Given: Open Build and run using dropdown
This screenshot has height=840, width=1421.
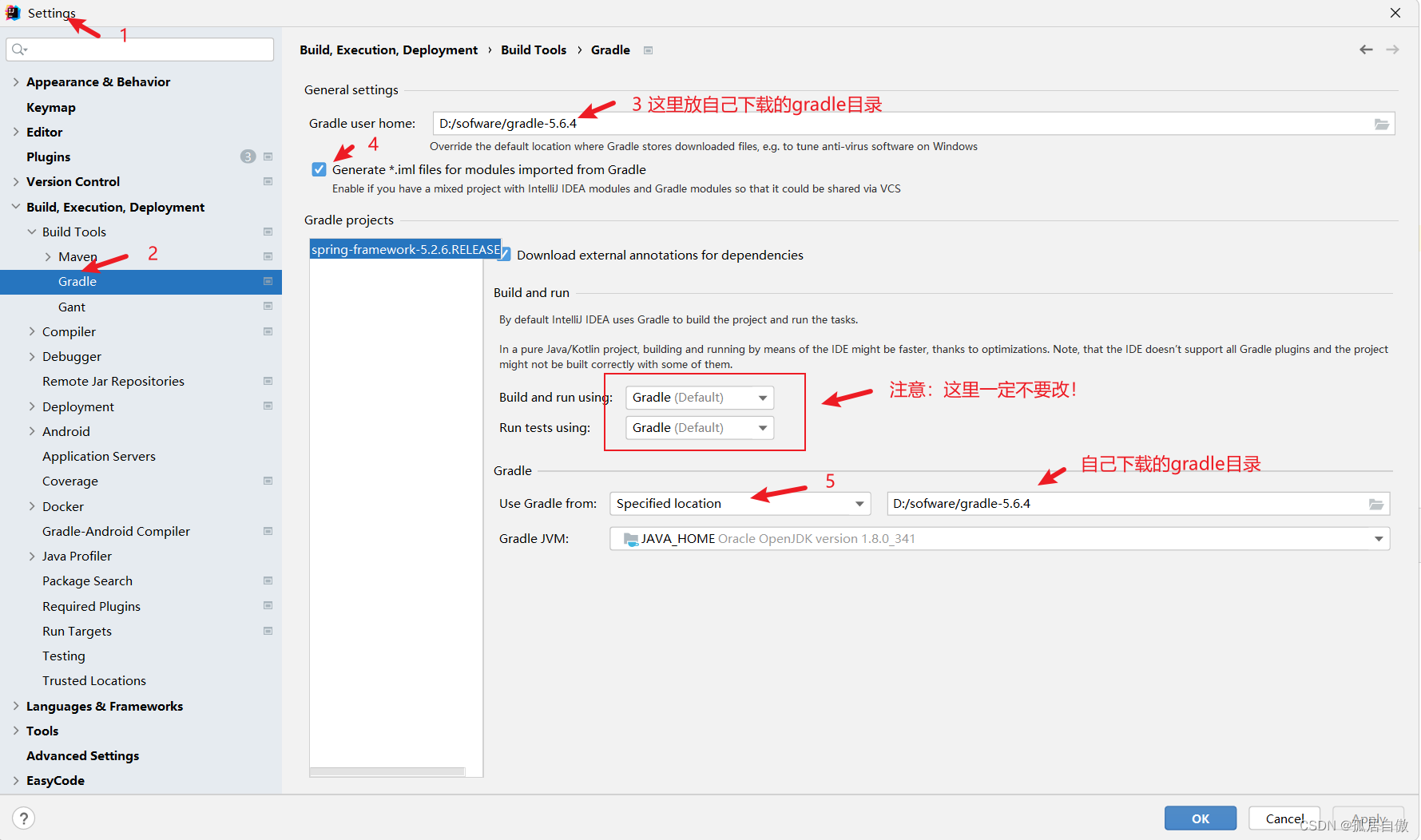Looking at the screenshot, I should 700,398.
